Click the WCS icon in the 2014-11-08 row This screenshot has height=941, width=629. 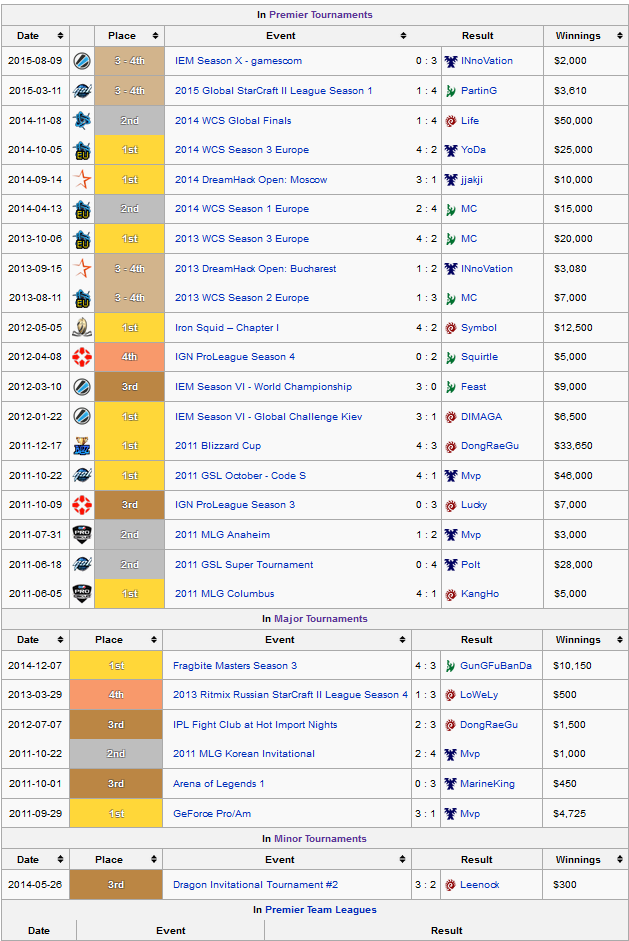coord(82,121)
